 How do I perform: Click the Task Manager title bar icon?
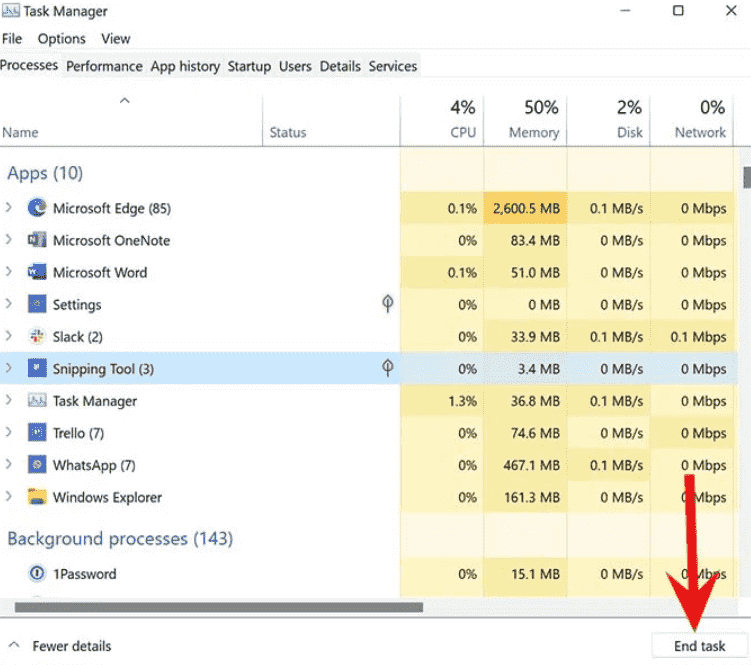[x=11, y=10]
